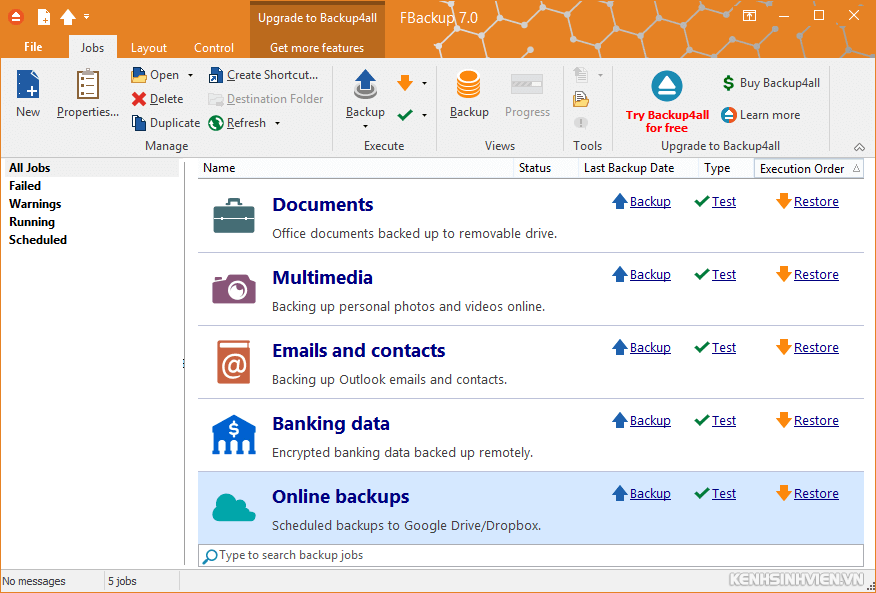Click Create Shortcut in Manage group
This screenshot has height=593, width=876.
(263, 75)
